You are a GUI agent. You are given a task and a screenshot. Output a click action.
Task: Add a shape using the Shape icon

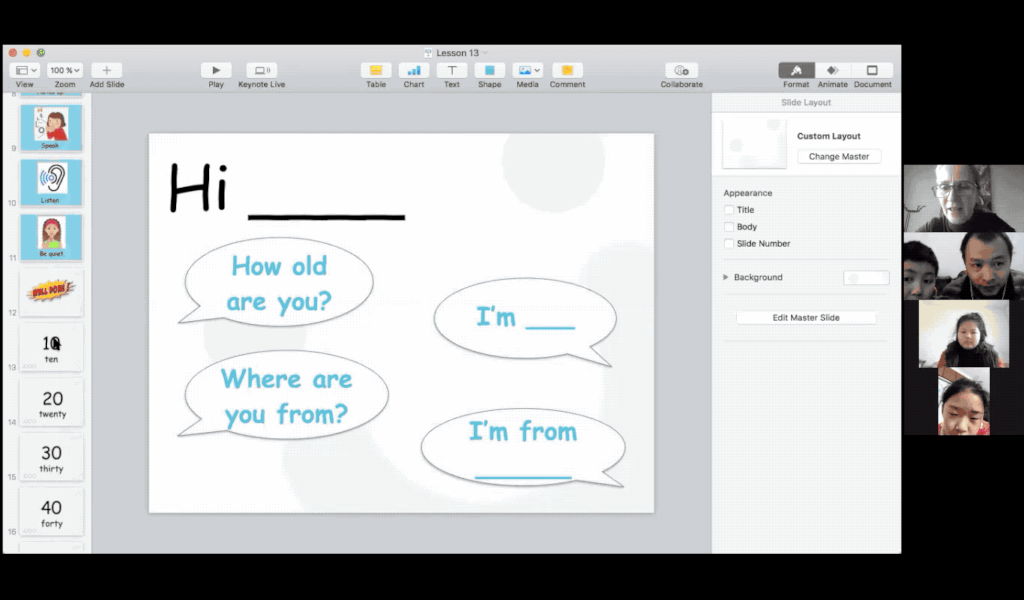(x=489, y=70)
